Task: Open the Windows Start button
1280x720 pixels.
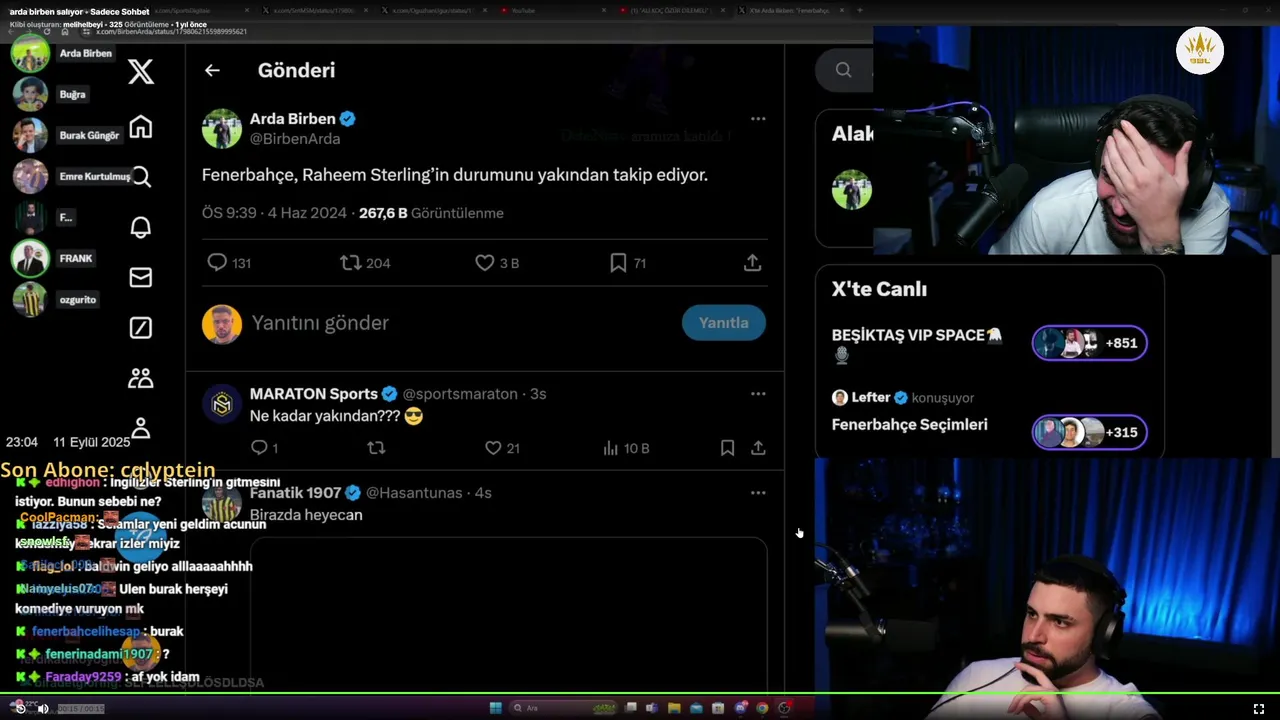Action: click(495, 708)
